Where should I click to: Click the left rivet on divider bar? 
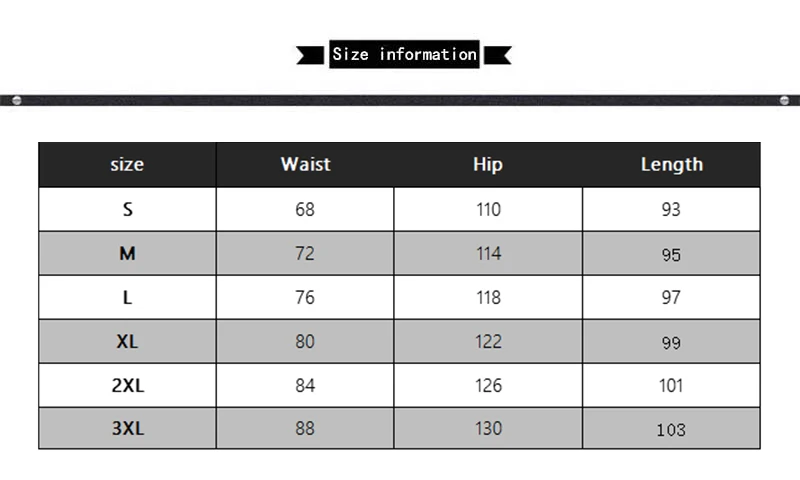17,100
